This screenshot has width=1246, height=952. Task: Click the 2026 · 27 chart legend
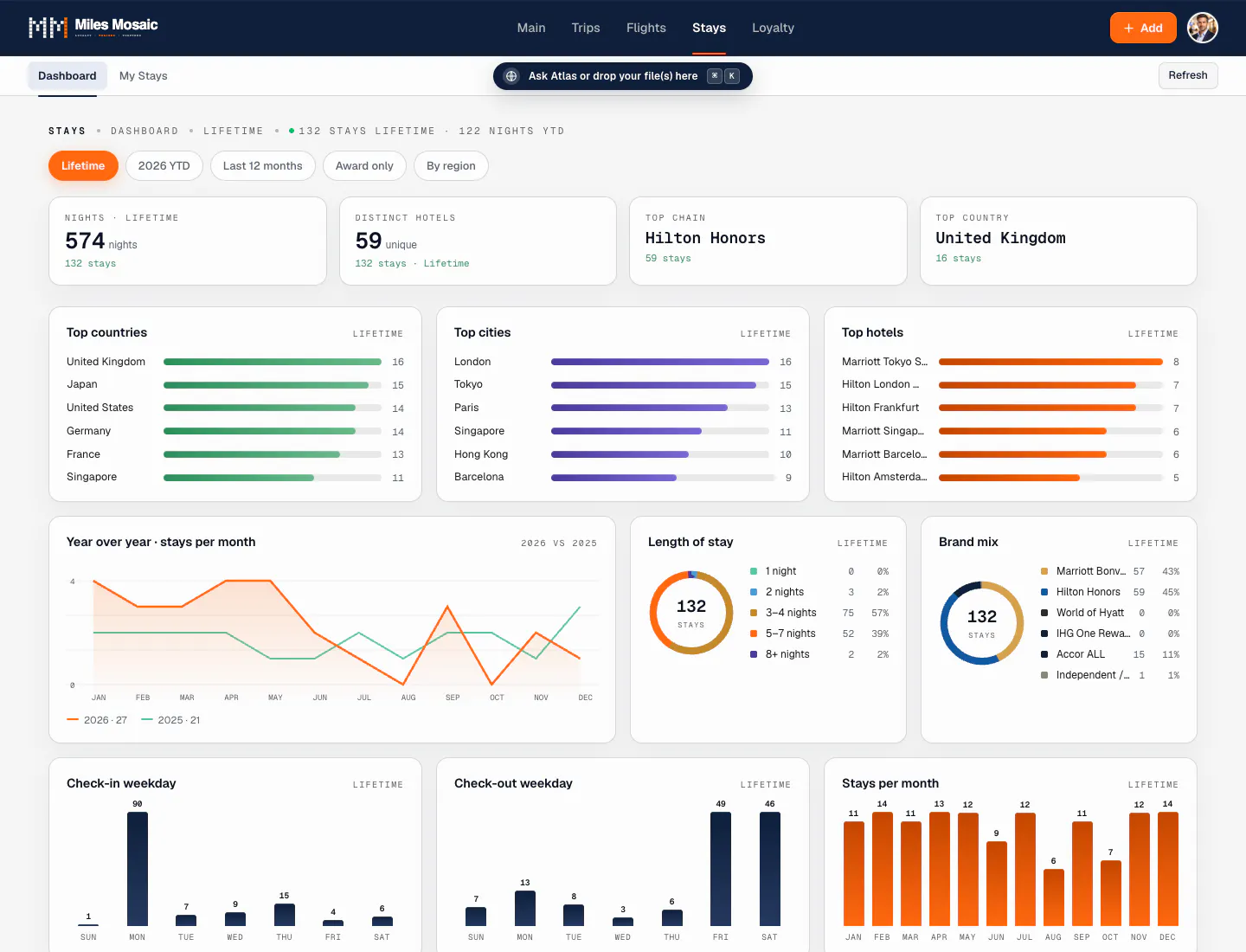[97, 720]
